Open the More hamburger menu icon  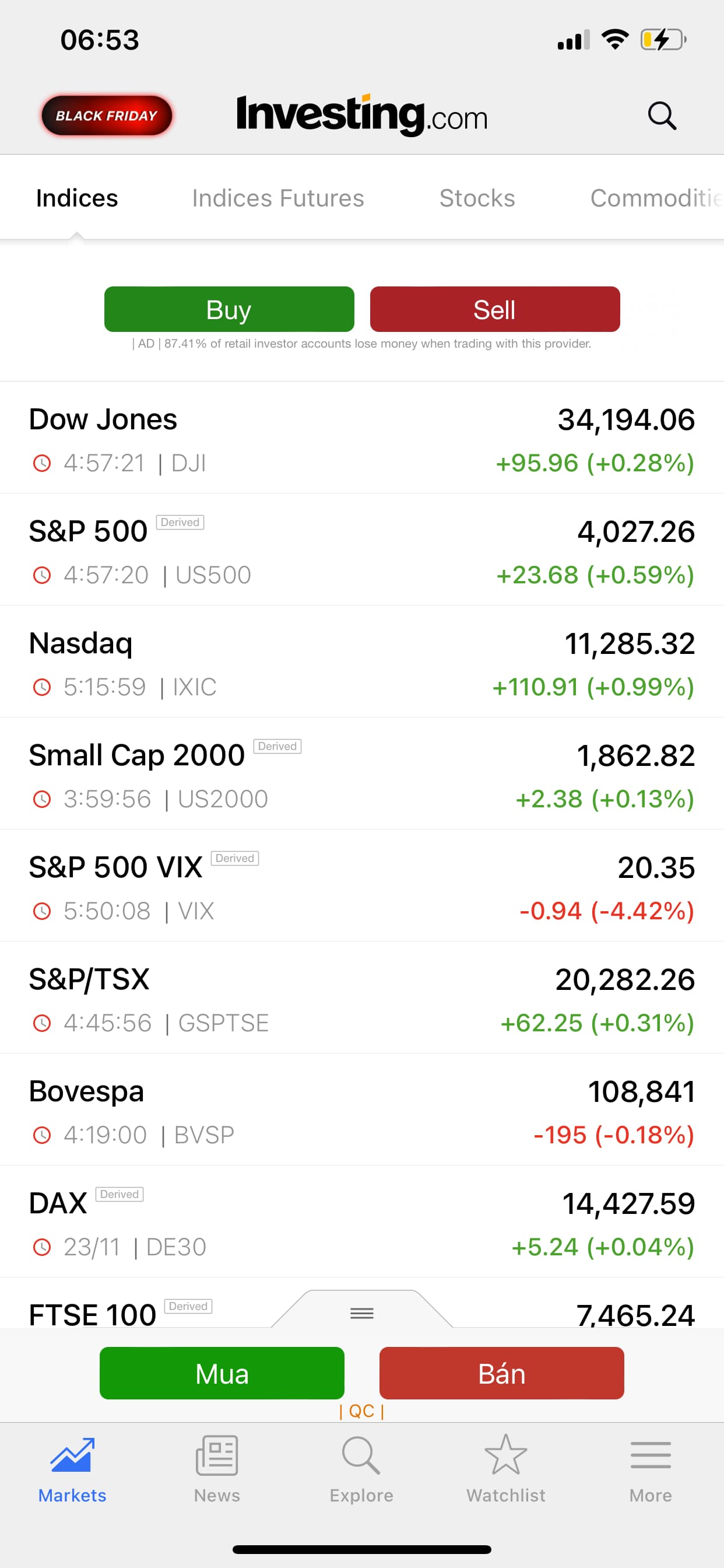tap(651, 1455)
